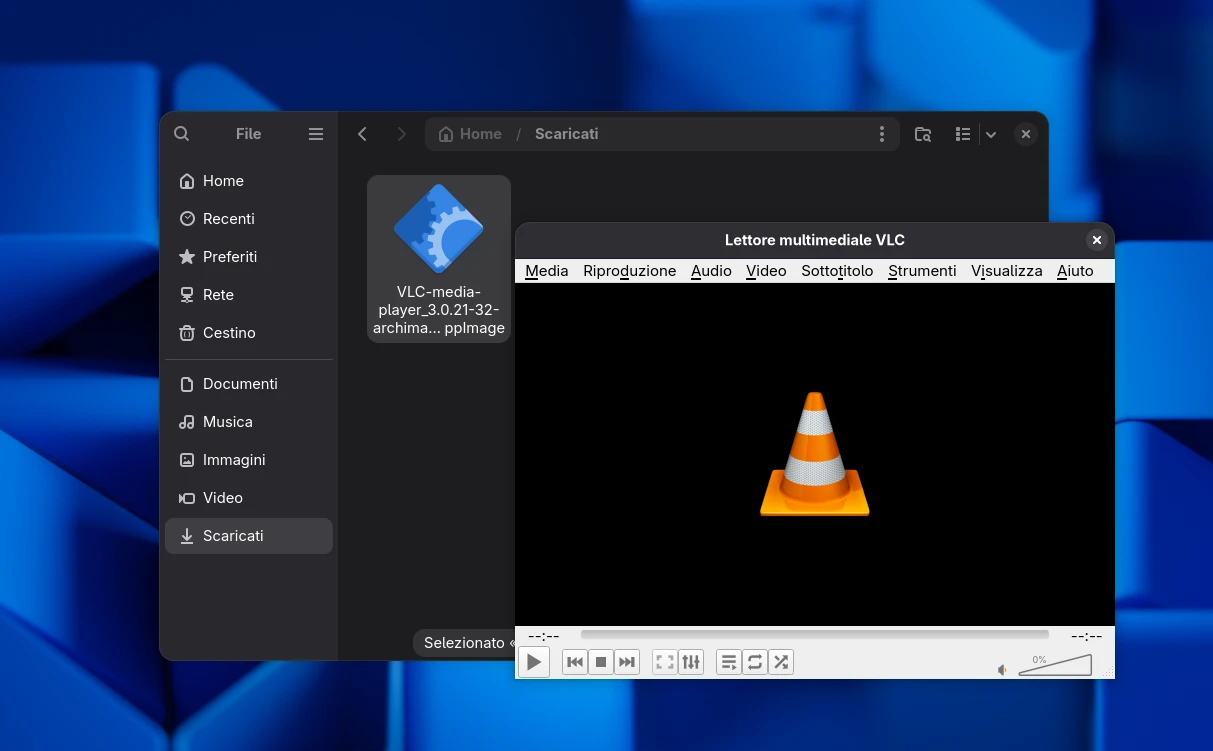Enable random playback in VLC

click(x=781, y=661)
